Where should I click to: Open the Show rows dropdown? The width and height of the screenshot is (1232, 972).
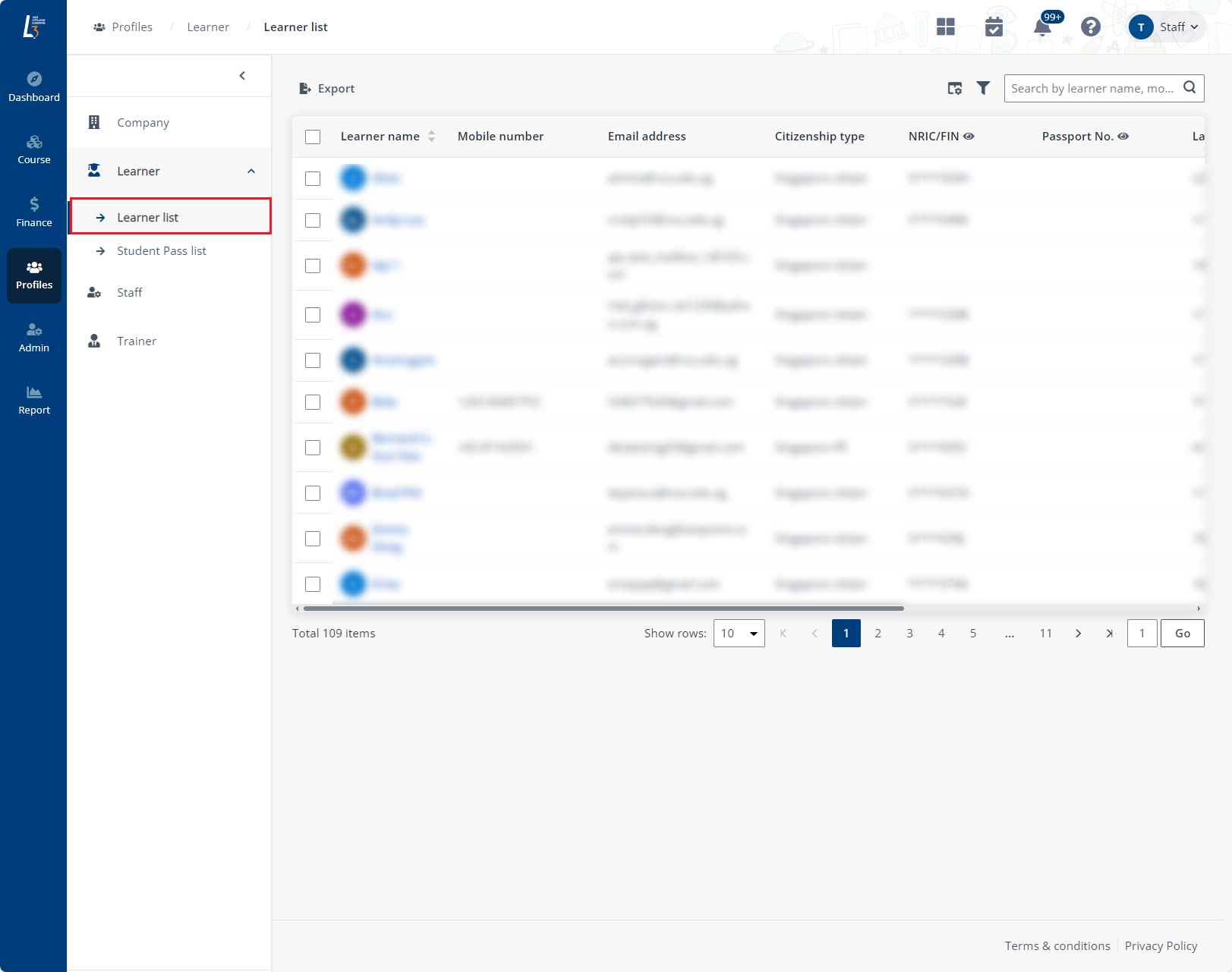[739, 634]
